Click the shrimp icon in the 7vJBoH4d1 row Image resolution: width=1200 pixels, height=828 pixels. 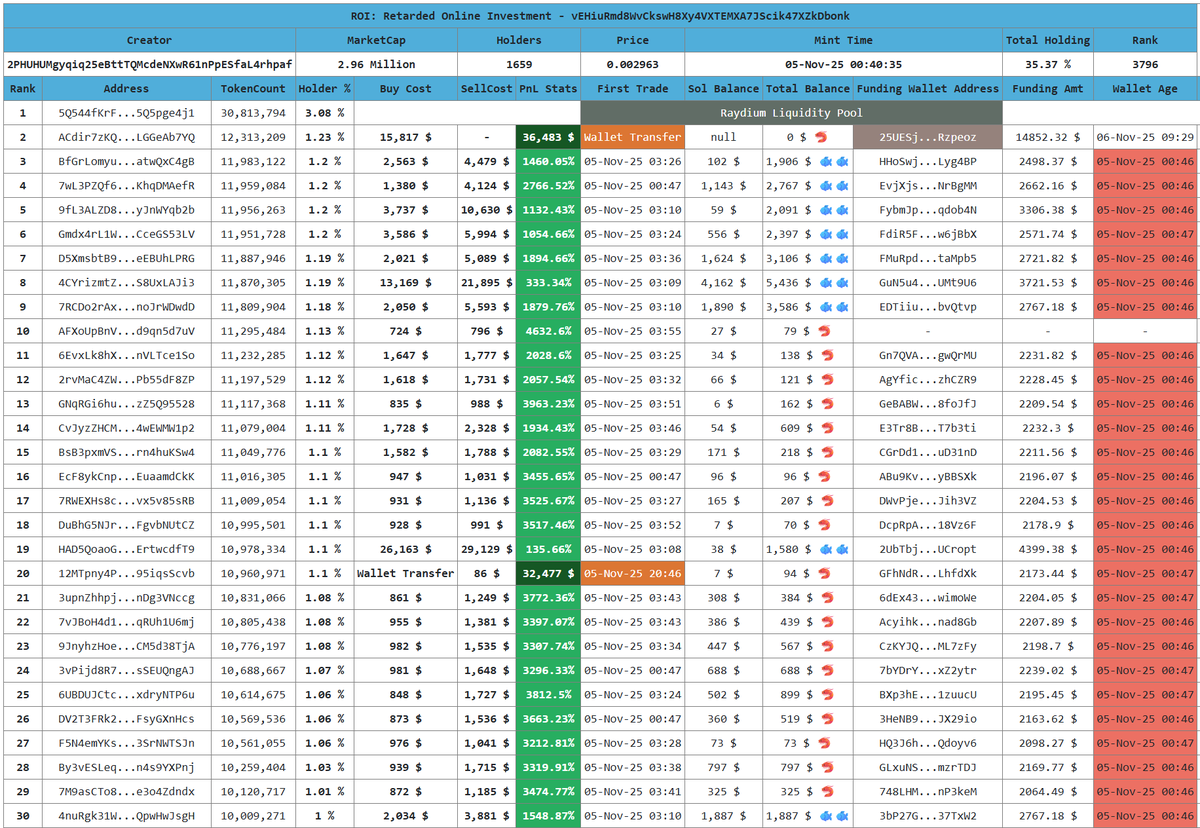(x=827, y=622)
